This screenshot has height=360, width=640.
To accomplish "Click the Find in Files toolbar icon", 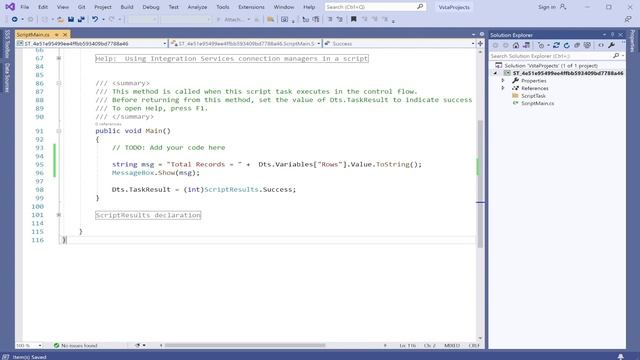I will 270,19.
